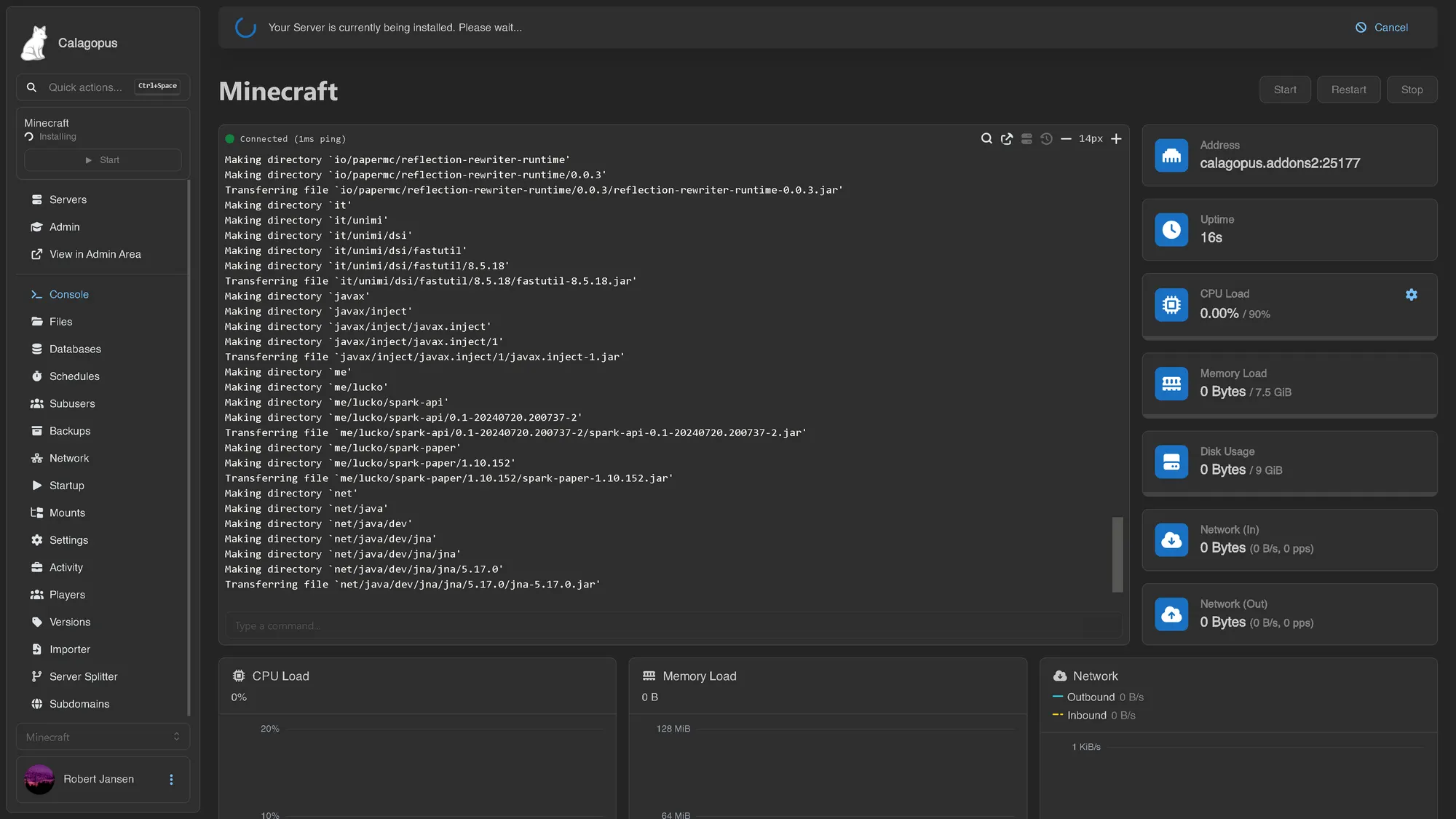Open the Files section
1456x819 pixels.
(x=103, y=322)
